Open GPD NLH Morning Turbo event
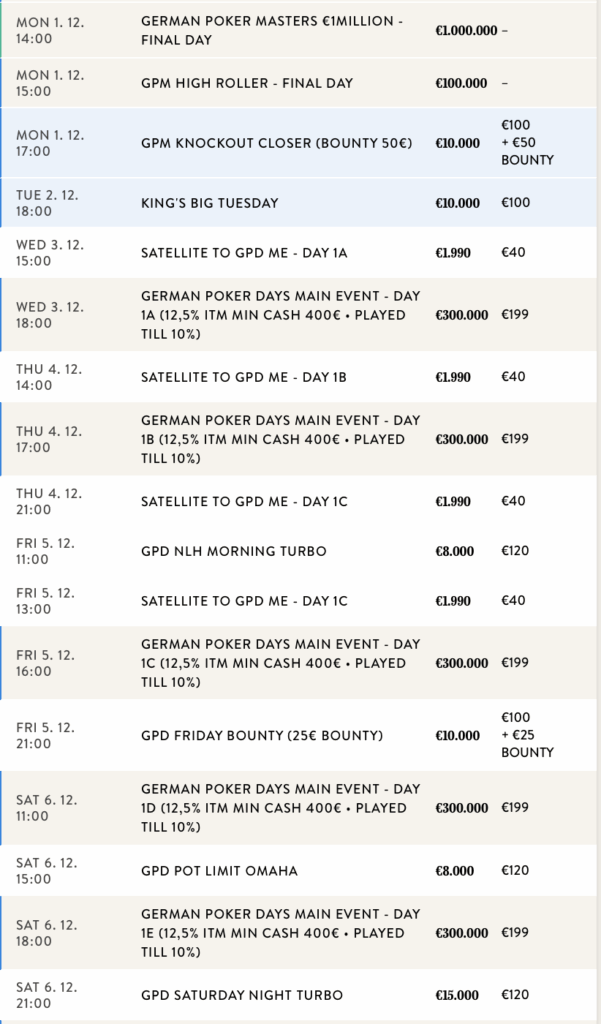Image resolution: width=601 pixels, height=1024 pixels. tap(234, 551)
